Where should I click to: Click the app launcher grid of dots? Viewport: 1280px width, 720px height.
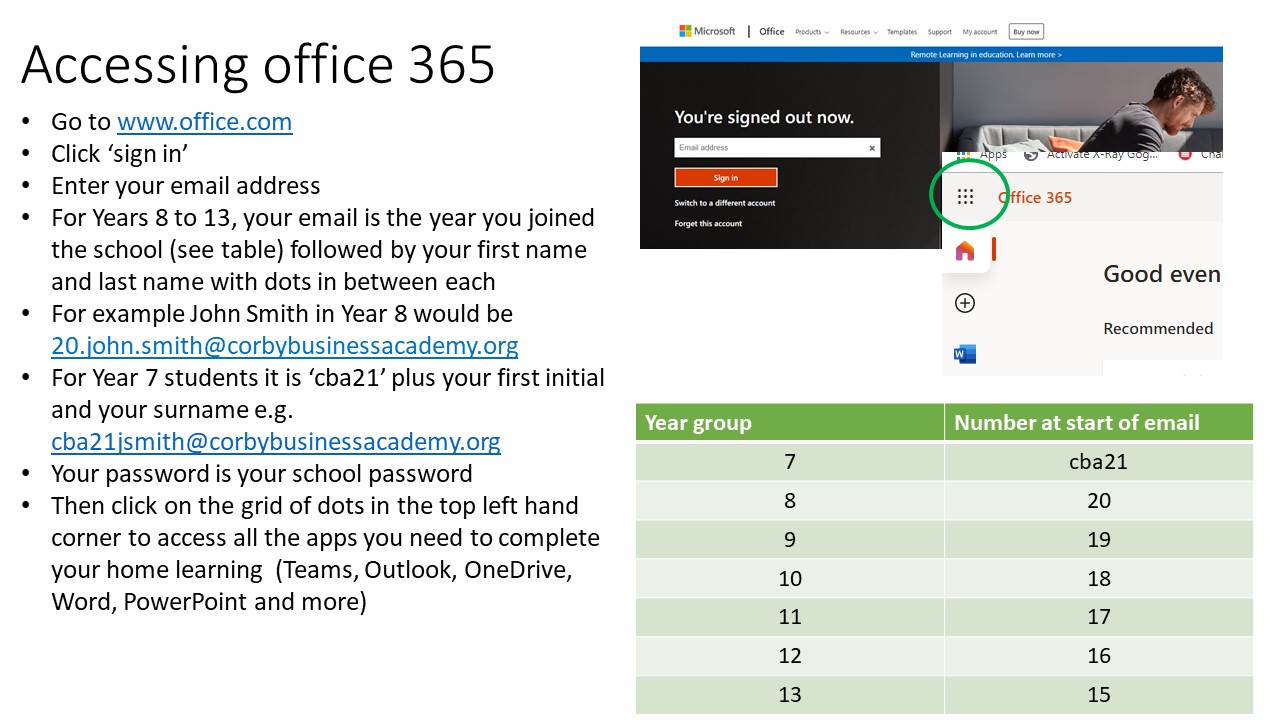click(x=965, y=197)
